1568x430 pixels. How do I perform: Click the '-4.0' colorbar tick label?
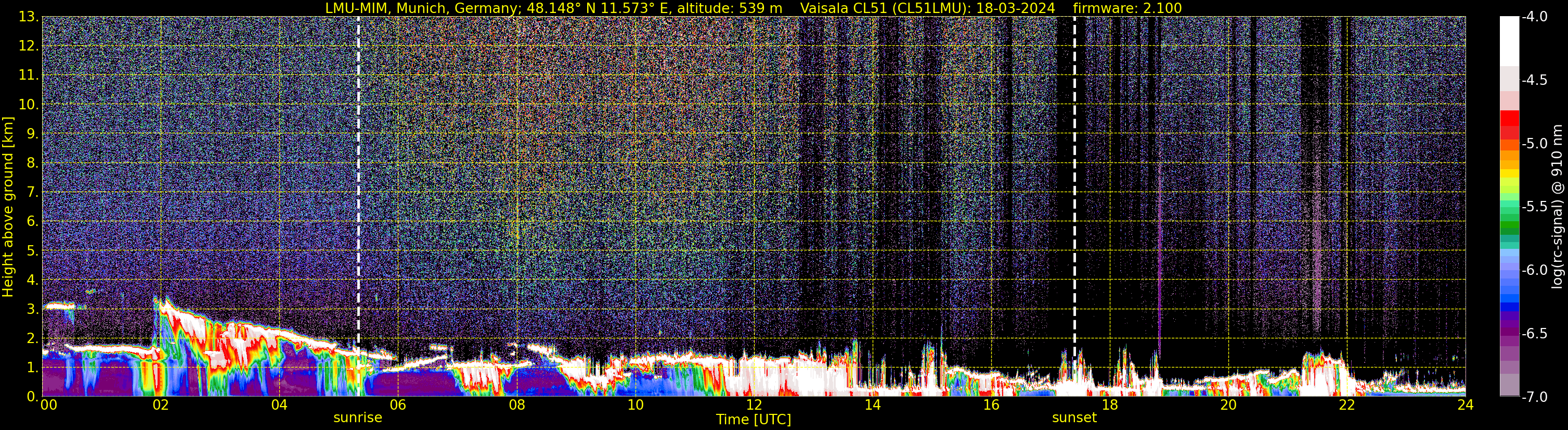[1534, 17]
